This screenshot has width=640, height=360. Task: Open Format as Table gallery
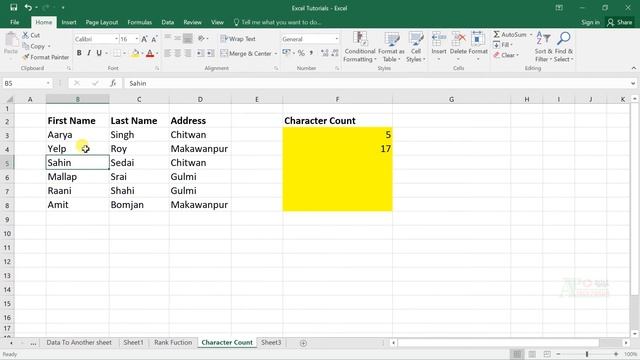point(391,47)
